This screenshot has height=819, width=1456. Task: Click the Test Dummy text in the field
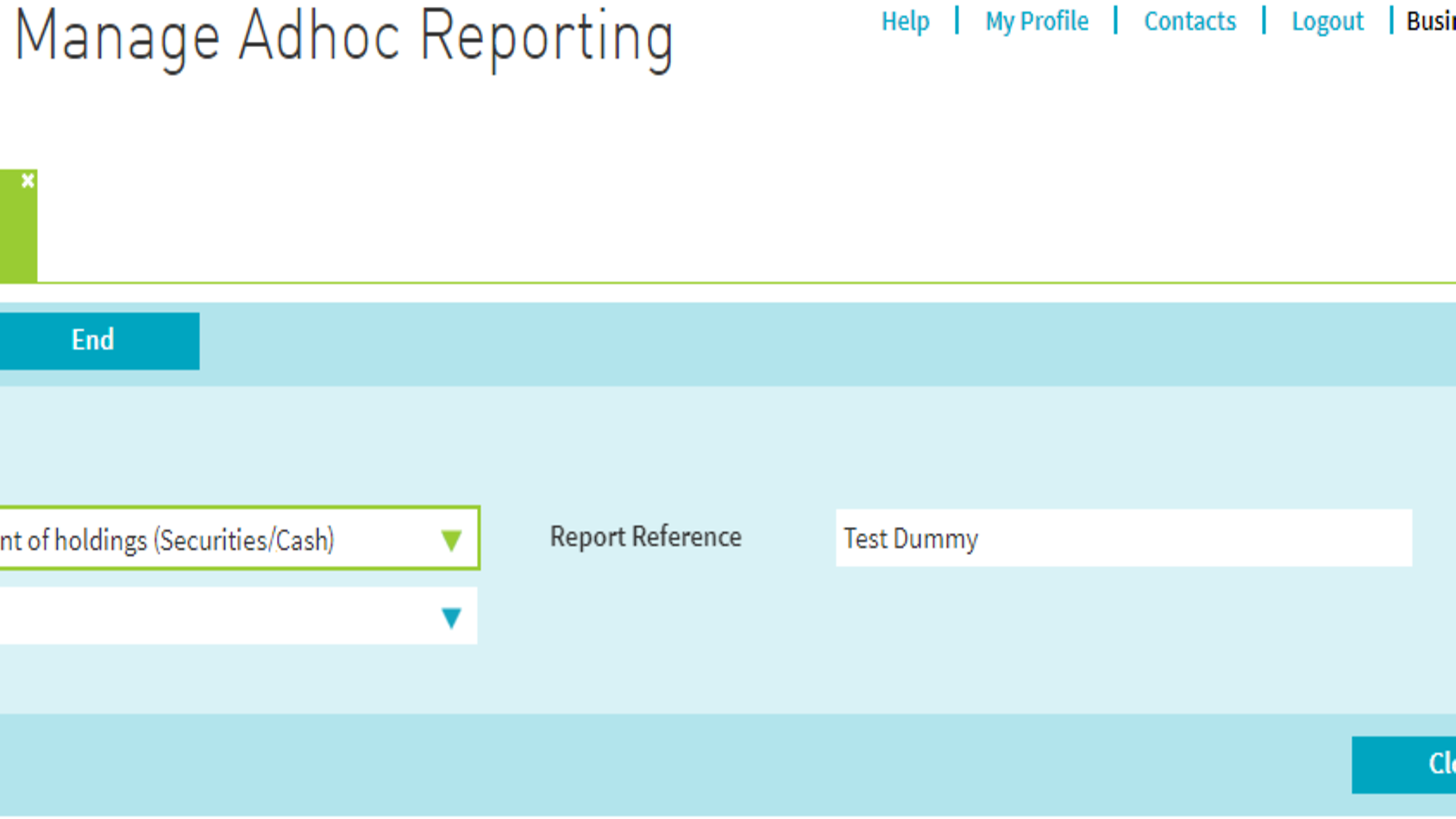[x=911, y=539]
